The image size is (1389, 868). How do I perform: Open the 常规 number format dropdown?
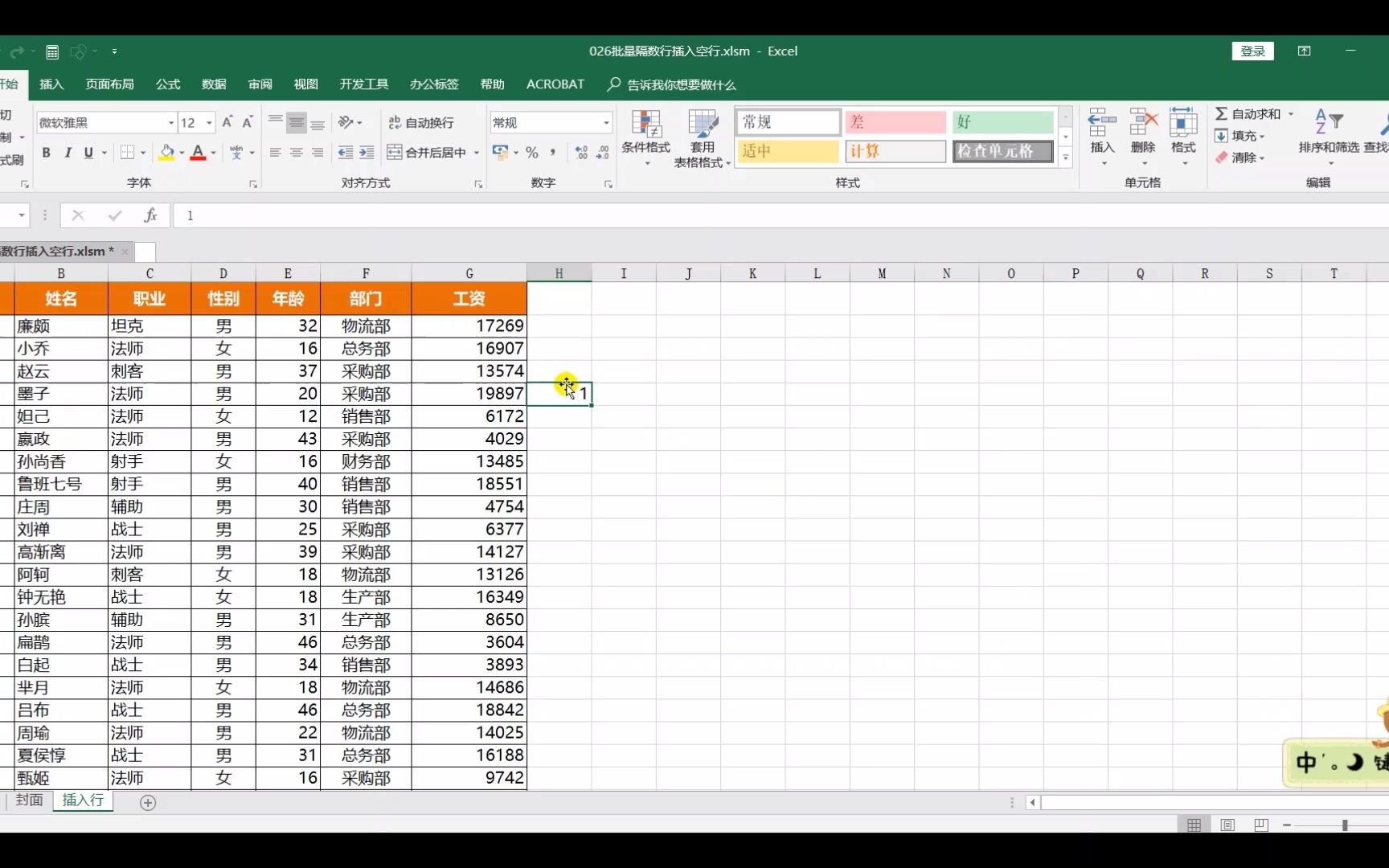[x=605, y=122]
